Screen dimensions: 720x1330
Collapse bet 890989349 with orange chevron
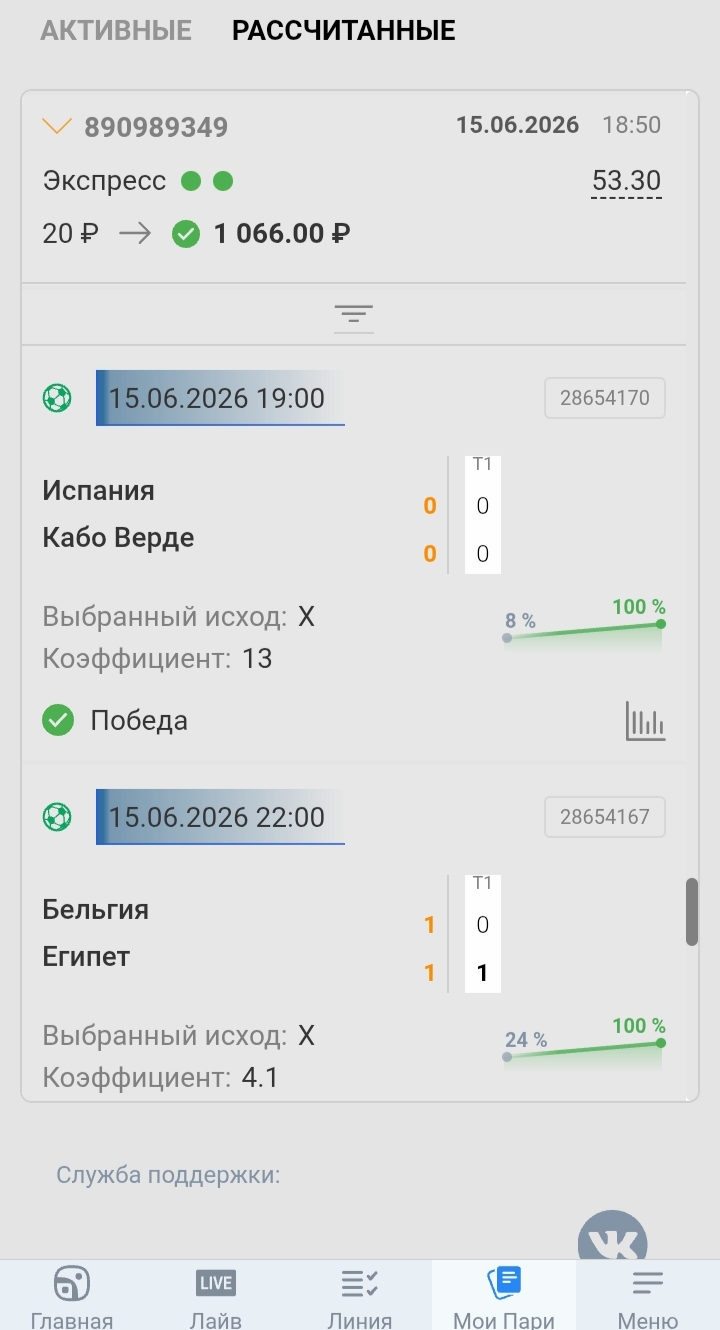(57, 126)
